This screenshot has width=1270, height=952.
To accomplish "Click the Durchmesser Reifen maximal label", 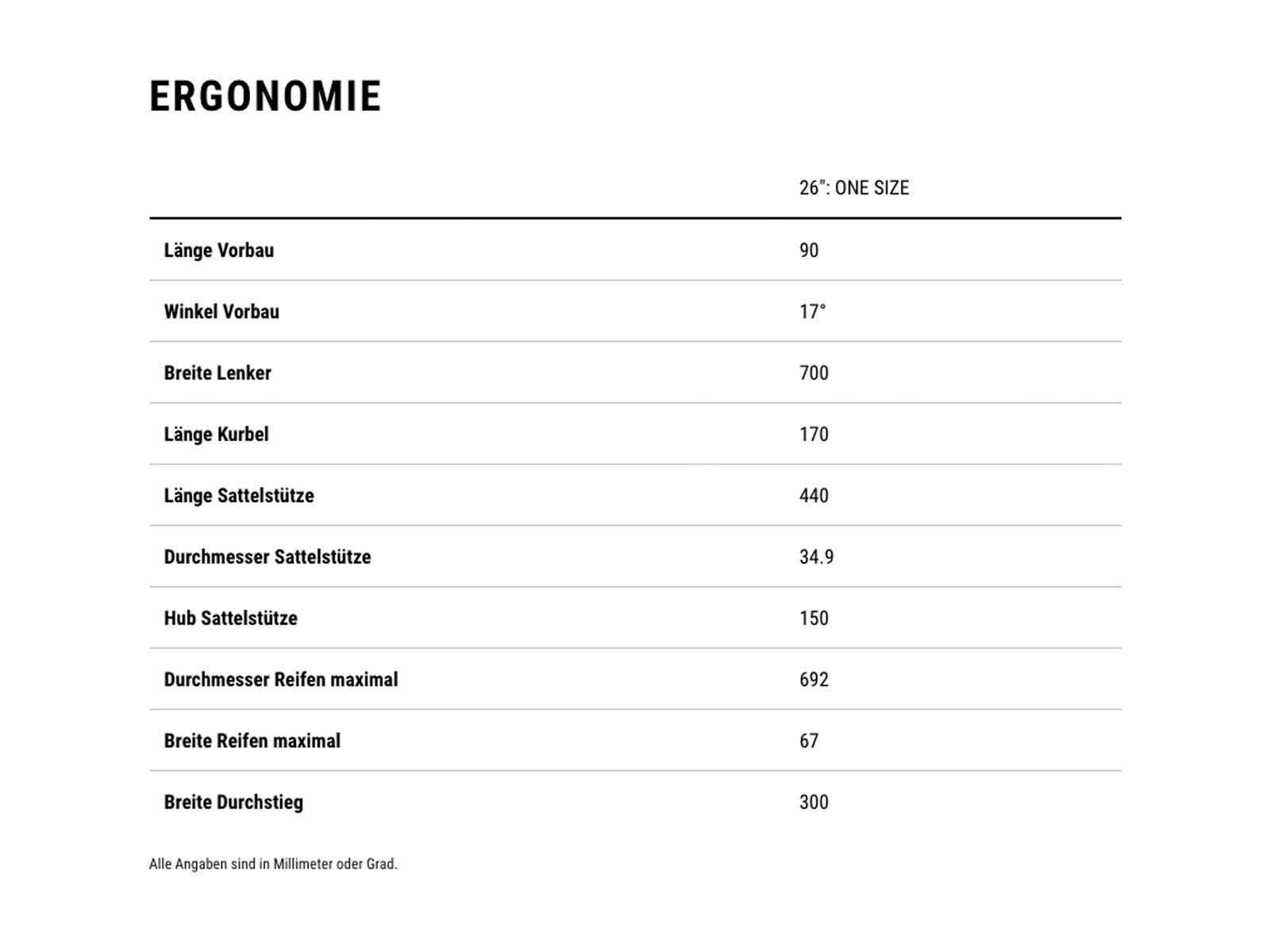I will point(281,680).
